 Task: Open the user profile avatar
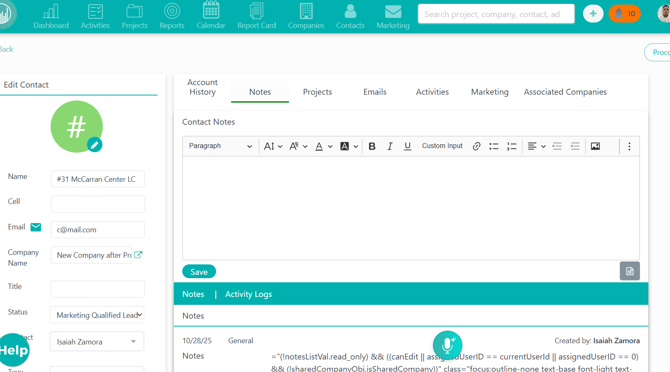664,14
